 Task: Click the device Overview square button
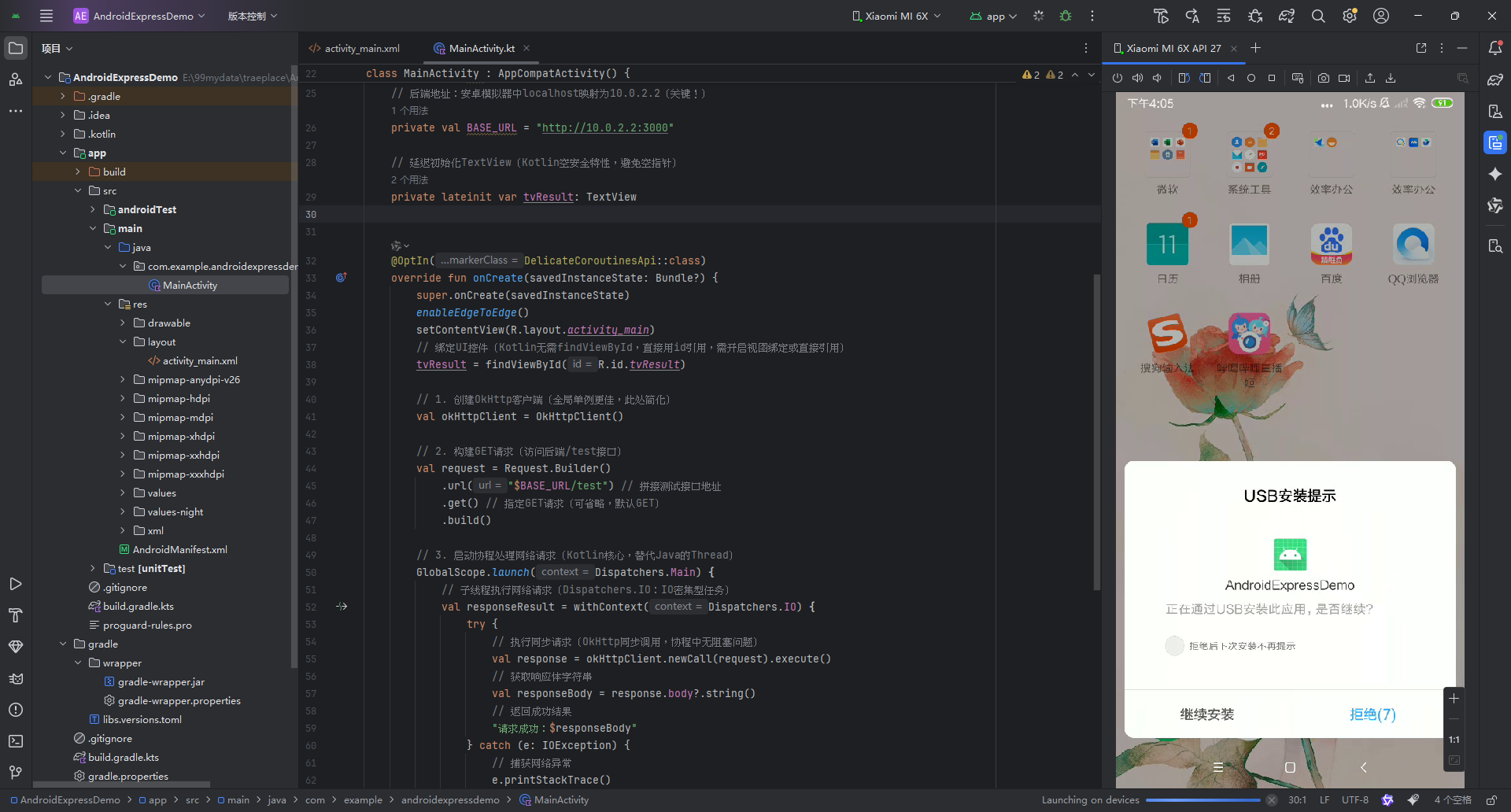coord(1272,78)
